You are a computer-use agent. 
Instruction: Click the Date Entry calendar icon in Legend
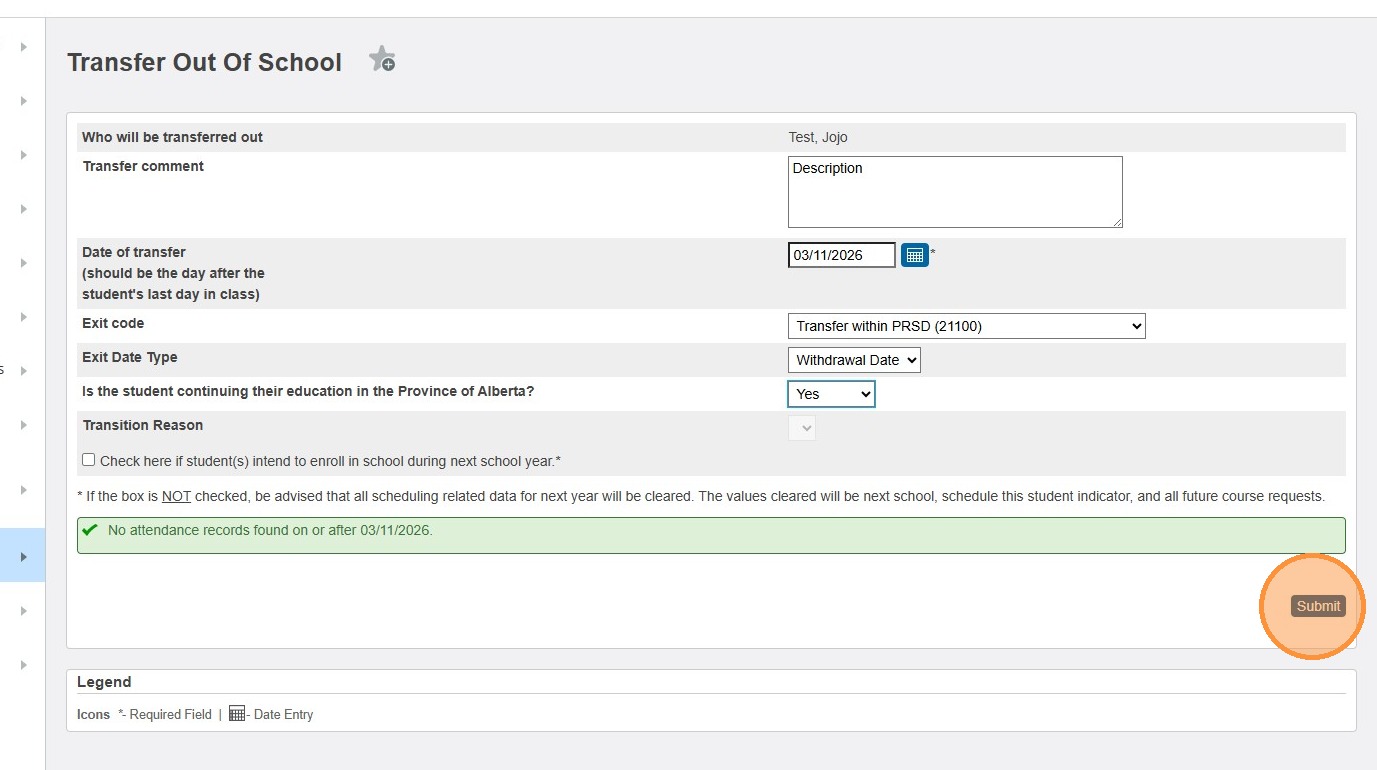pos(237,714)
